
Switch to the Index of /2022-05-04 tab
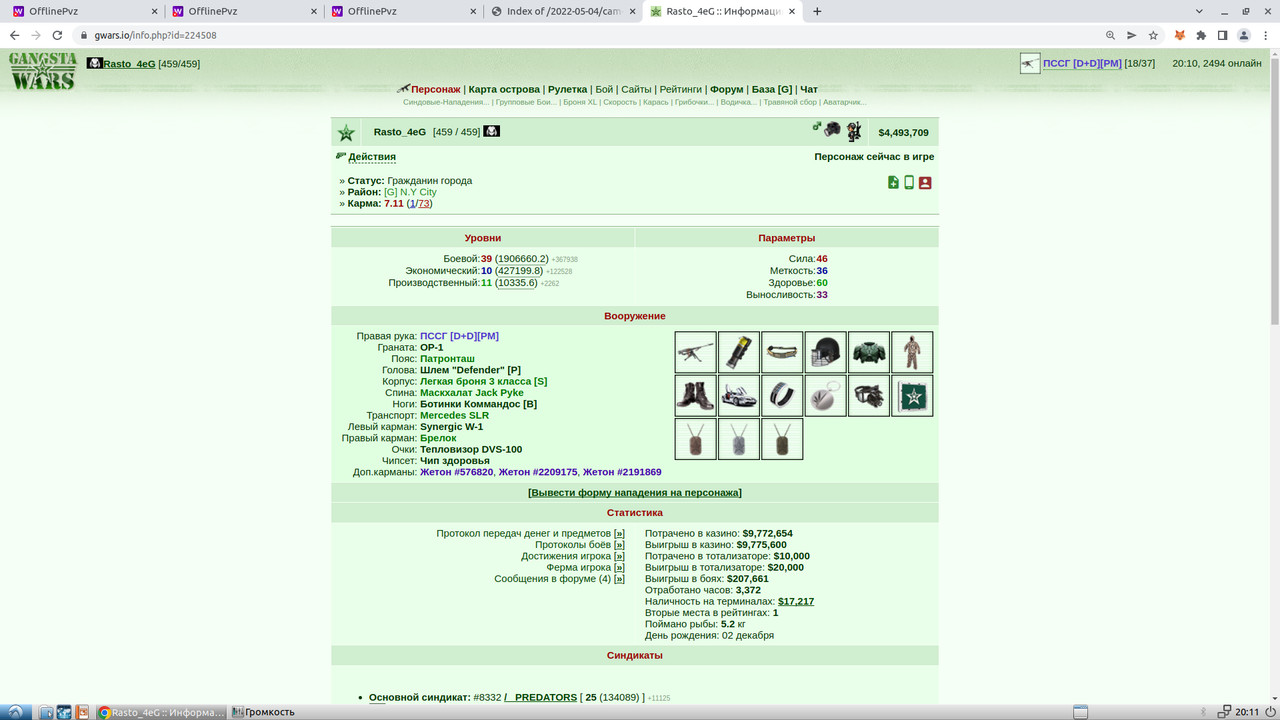pos(561,12)
